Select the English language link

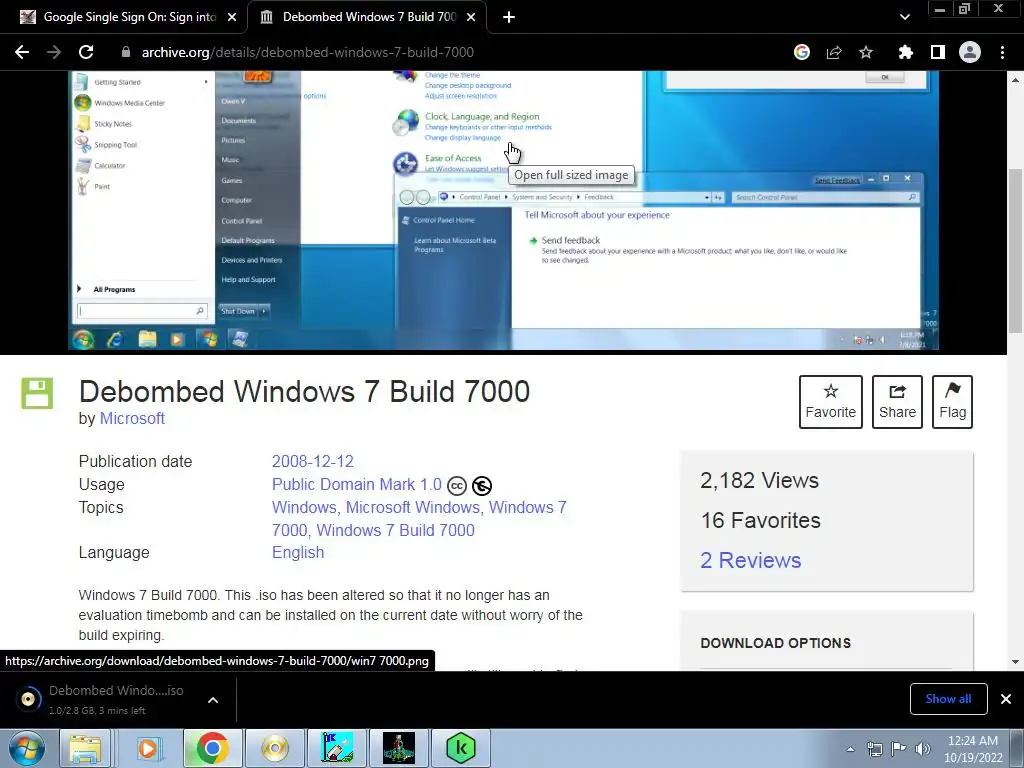[x=298, y=552]
